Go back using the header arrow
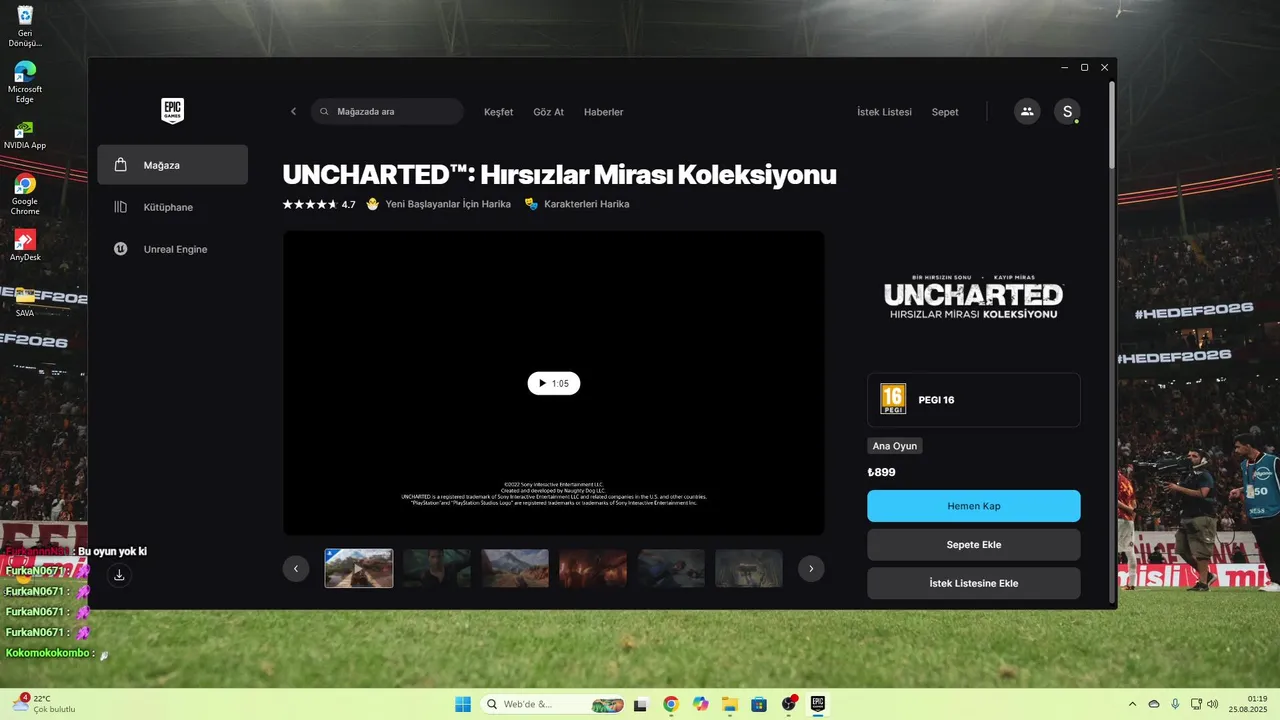 tap(293, 112)
